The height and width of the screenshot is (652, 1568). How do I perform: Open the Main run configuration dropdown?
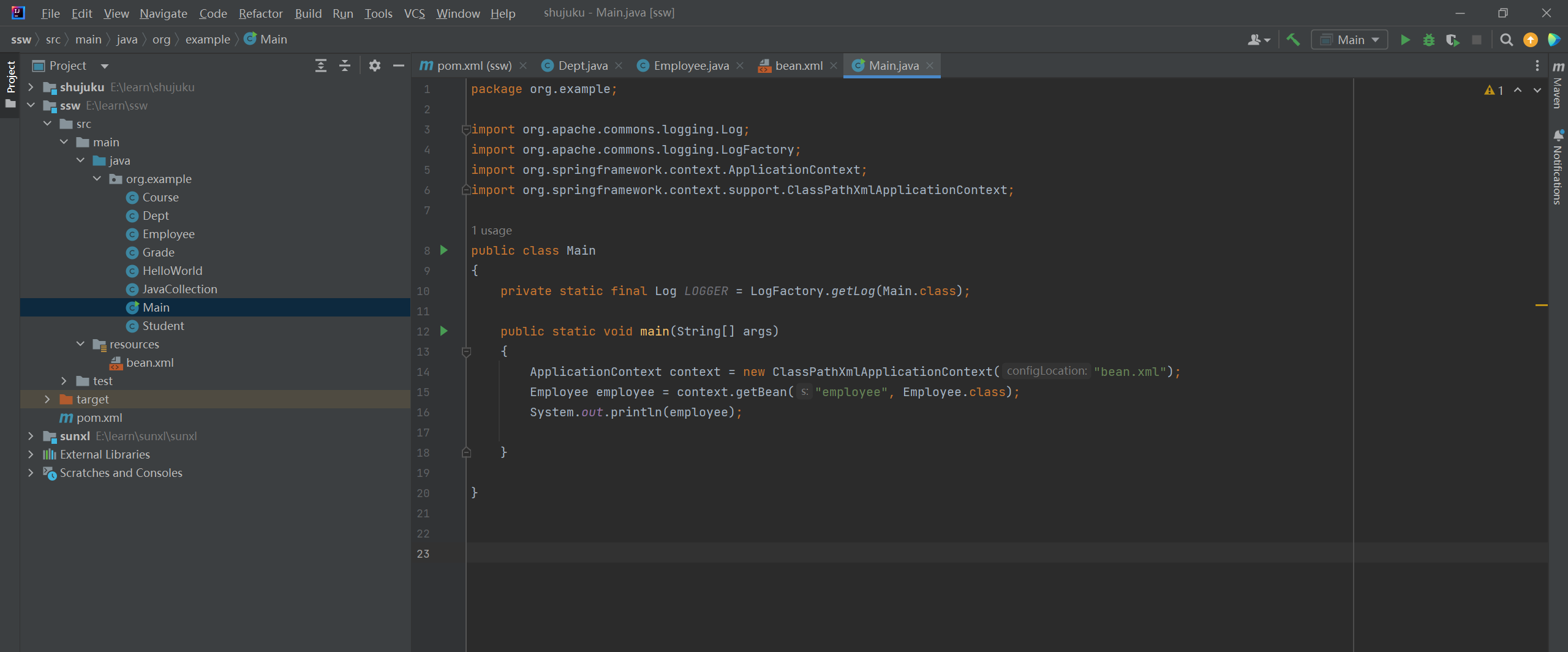[1350, 40]
